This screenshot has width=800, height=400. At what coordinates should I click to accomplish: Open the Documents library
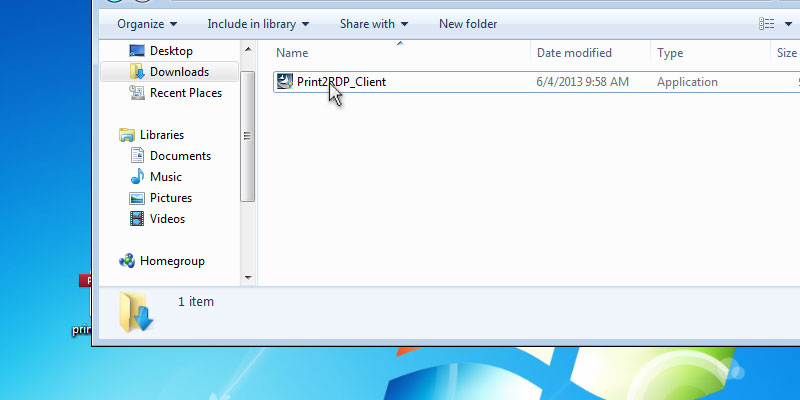180,156
